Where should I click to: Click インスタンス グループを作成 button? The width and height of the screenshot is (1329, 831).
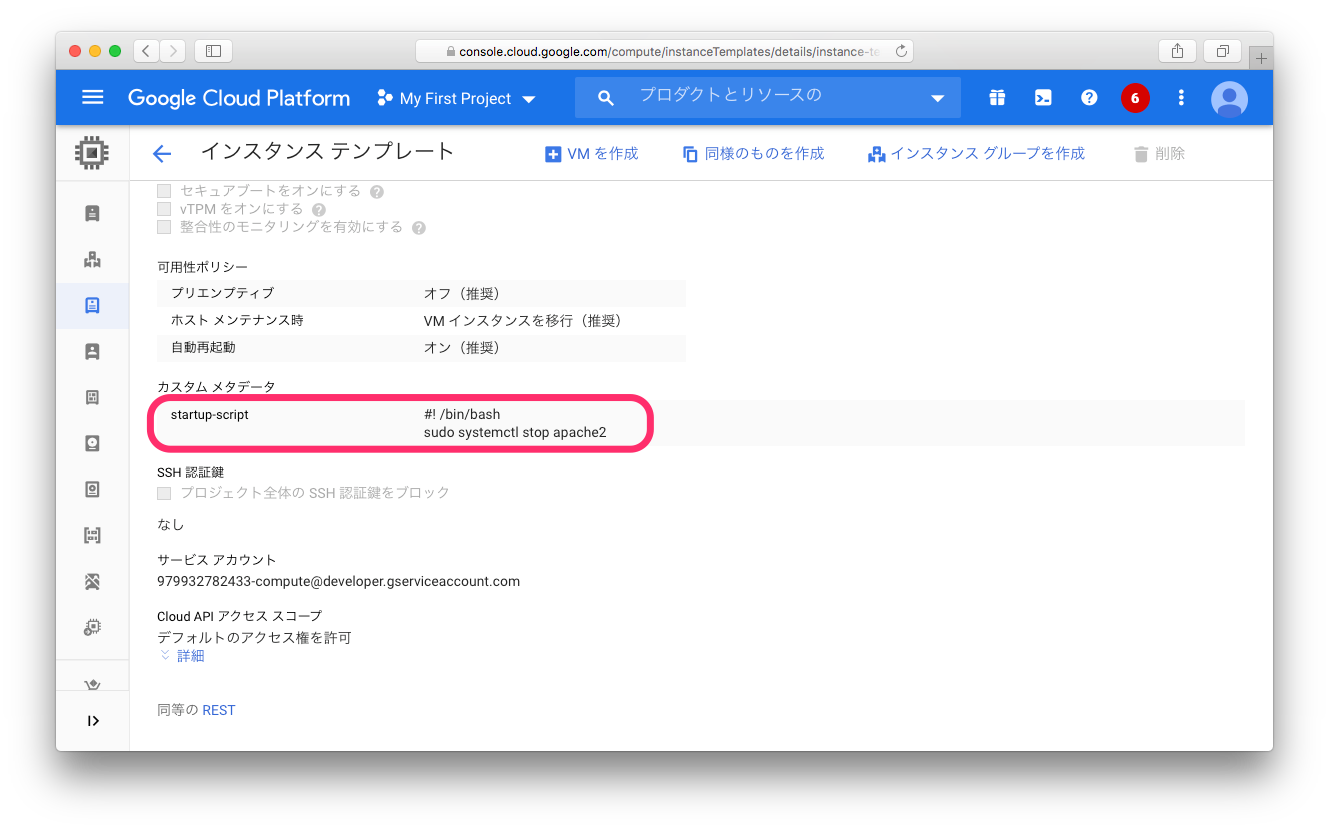click(976, 154)
